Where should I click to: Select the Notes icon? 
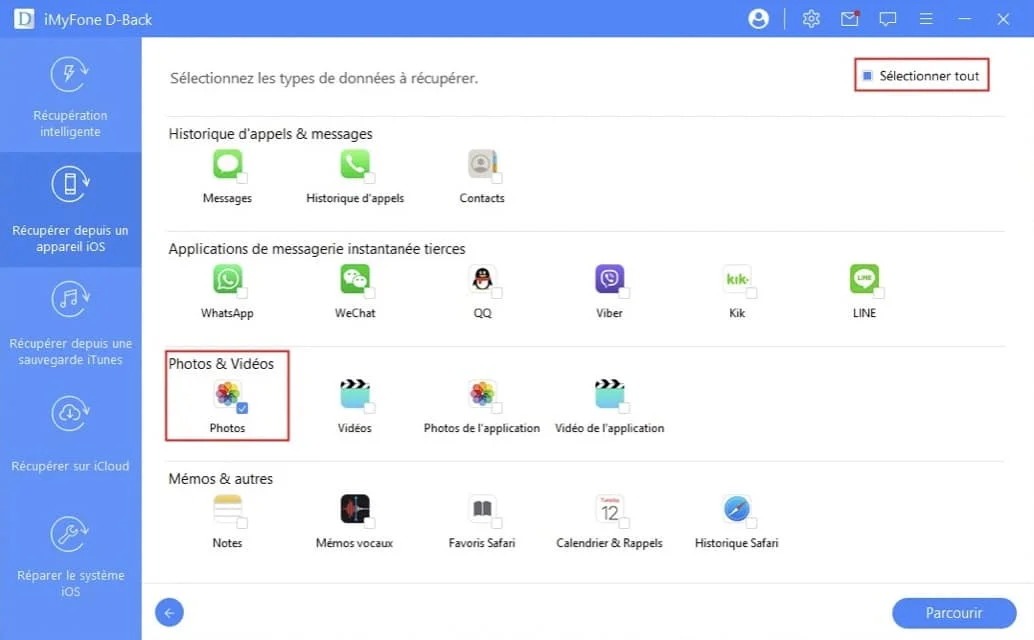coord(227,509)
